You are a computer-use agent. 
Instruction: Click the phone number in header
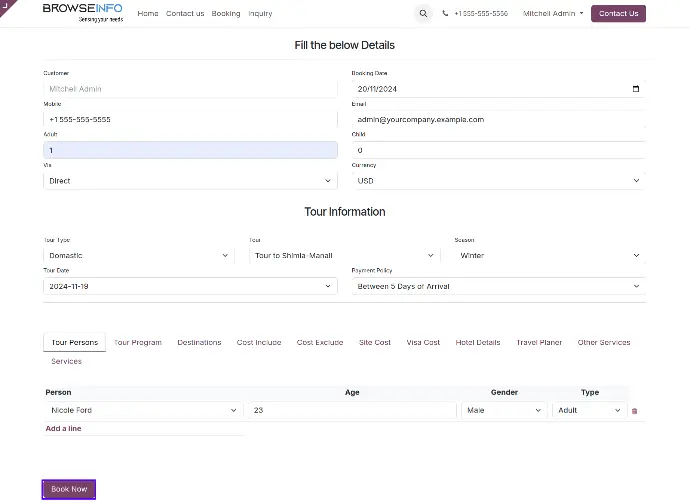[475, 14]
